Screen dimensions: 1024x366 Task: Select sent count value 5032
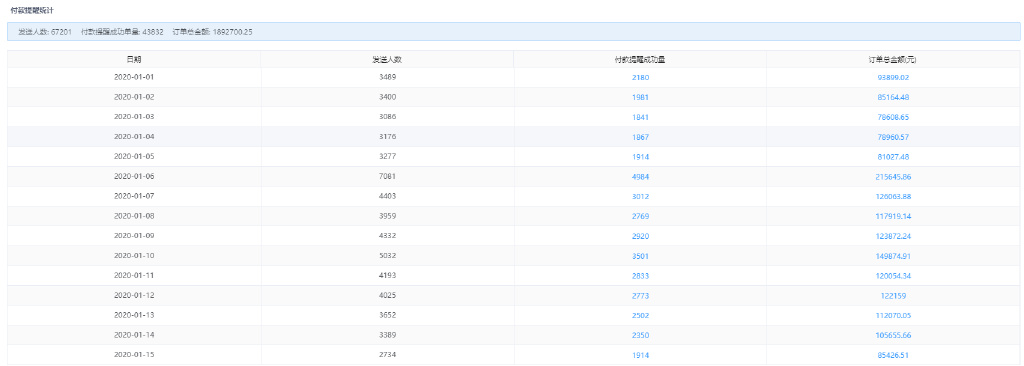point(387,256)
